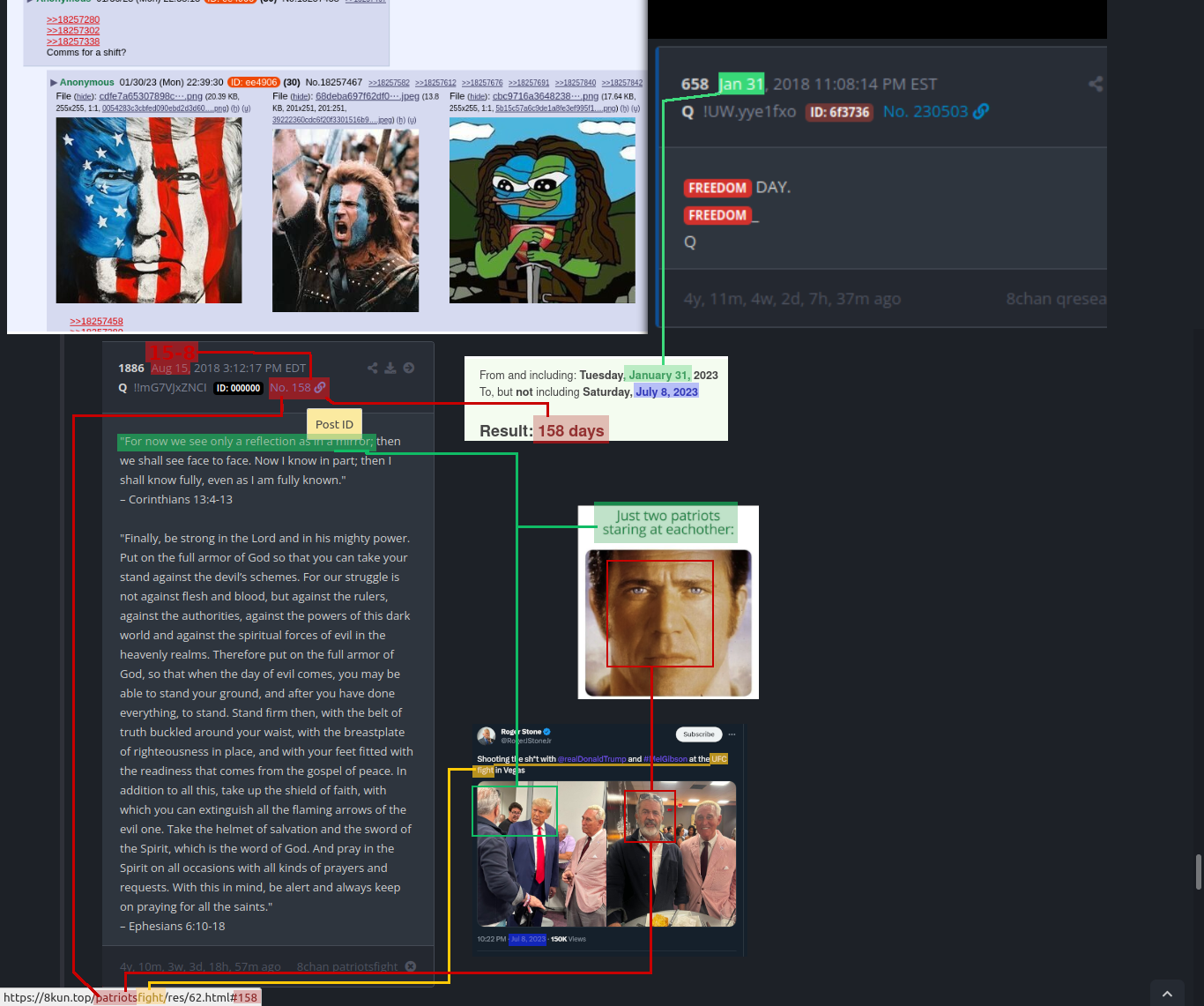Click the download icon on post 1886

pyautogui.click(x=390, y=368)
